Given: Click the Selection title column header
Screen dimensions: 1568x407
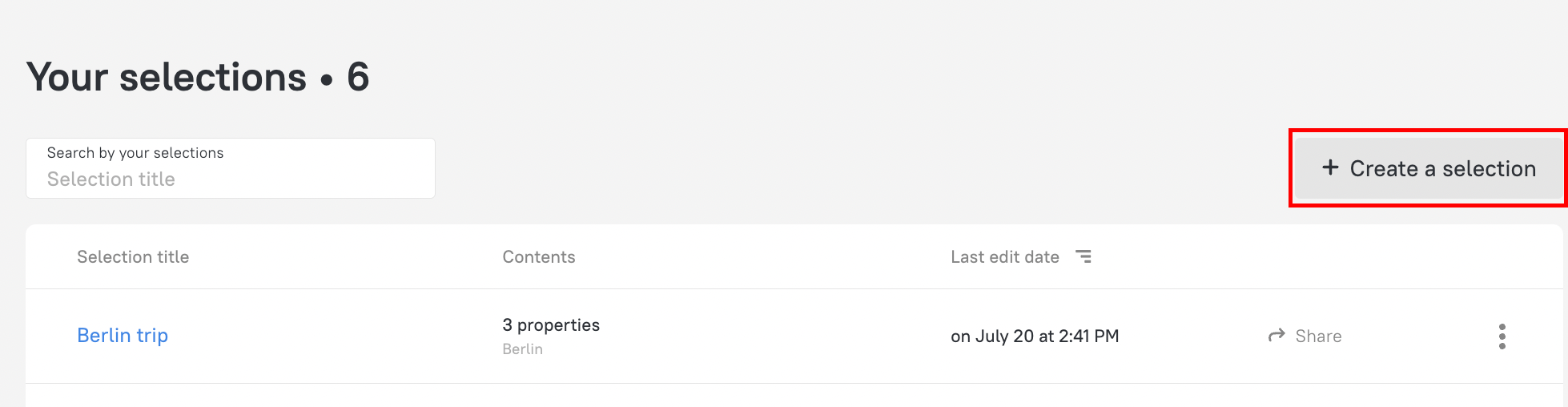Looking at the screenshot, I should pos(133,257).
